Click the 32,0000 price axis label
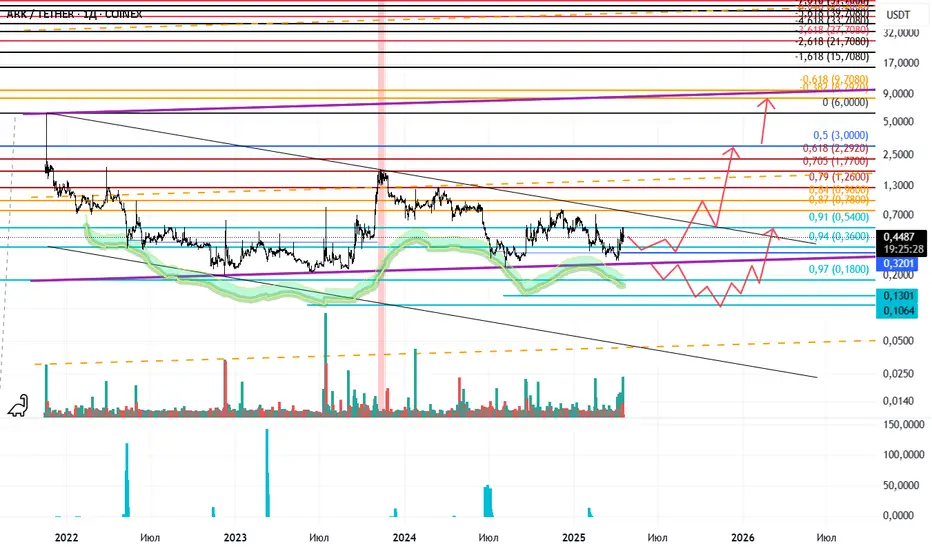The image size is (932, 550). (x=901, y=33)
